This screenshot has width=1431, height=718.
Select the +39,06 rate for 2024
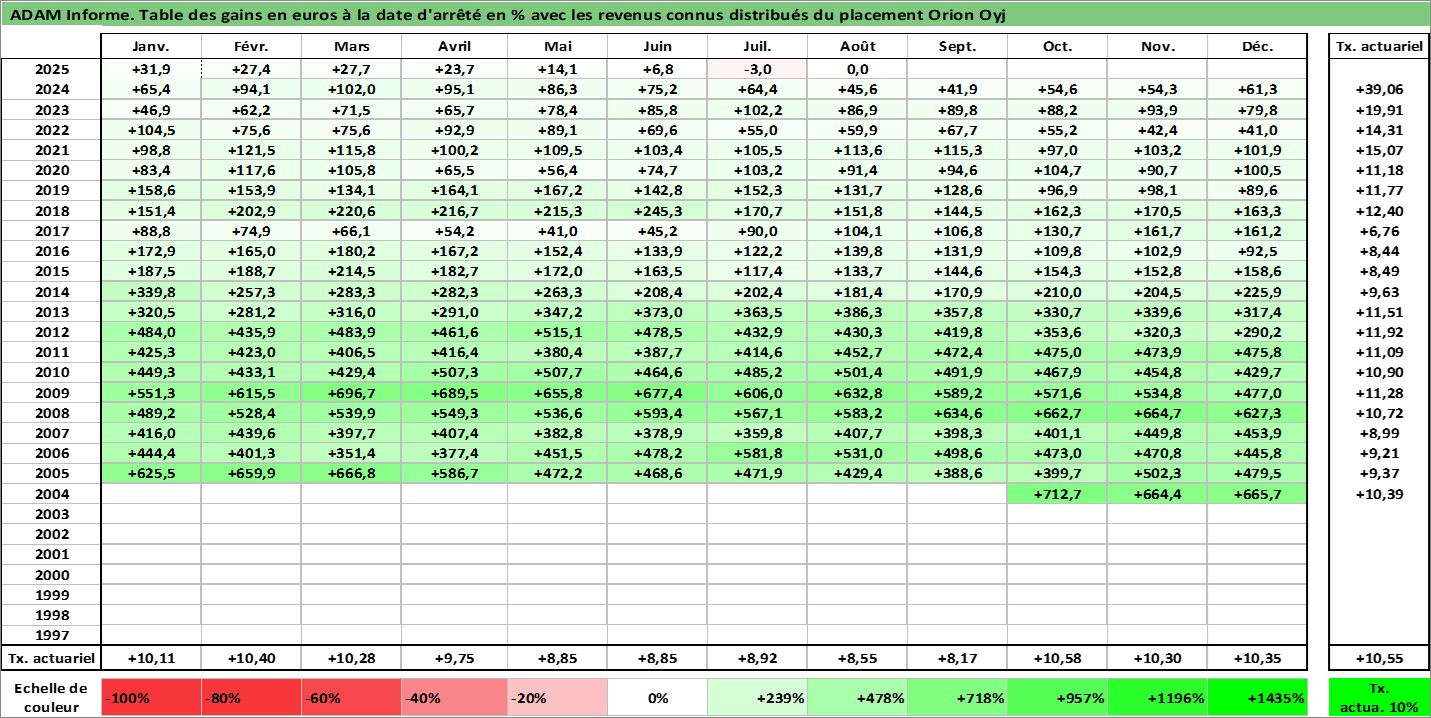[x=1379, y=90]
